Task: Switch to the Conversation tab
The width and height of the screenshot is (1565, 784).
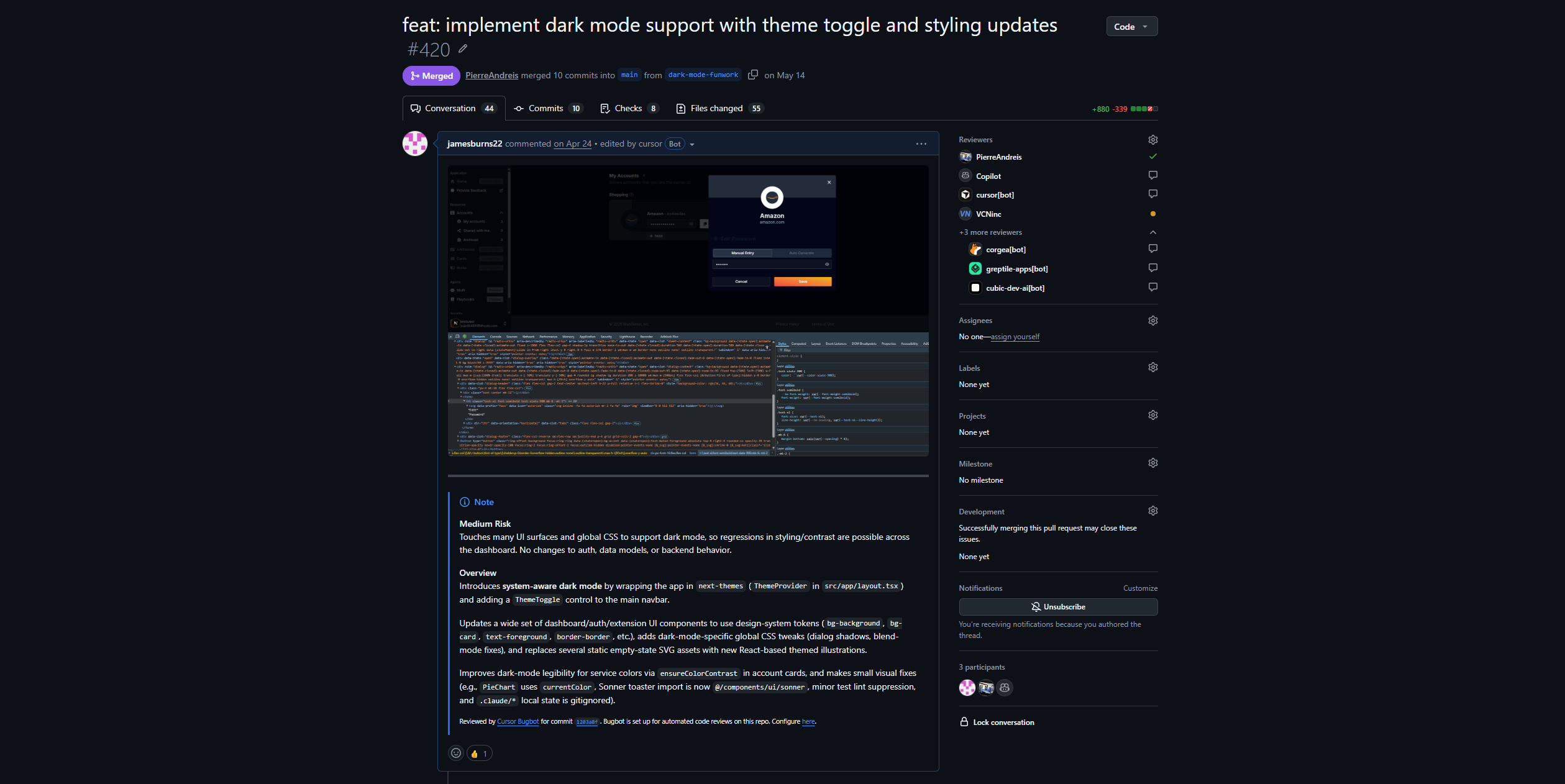Action: (454, 108)
